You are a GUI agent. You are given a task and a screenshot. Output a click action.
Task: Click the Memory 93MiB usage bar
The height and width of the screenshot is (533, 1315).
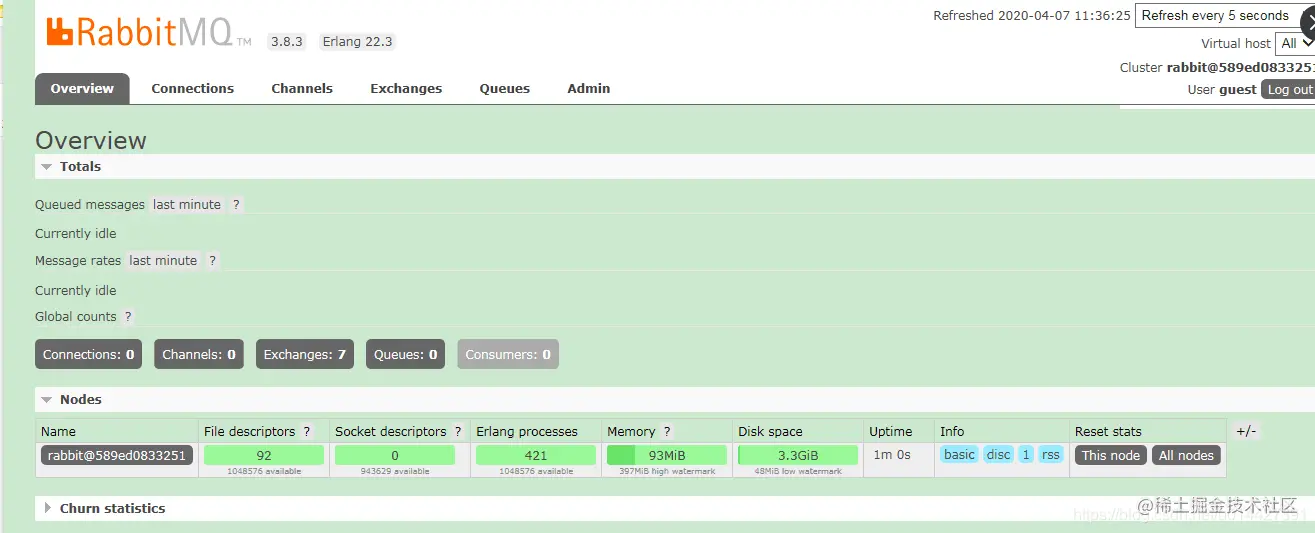click(x=666, y=455)
